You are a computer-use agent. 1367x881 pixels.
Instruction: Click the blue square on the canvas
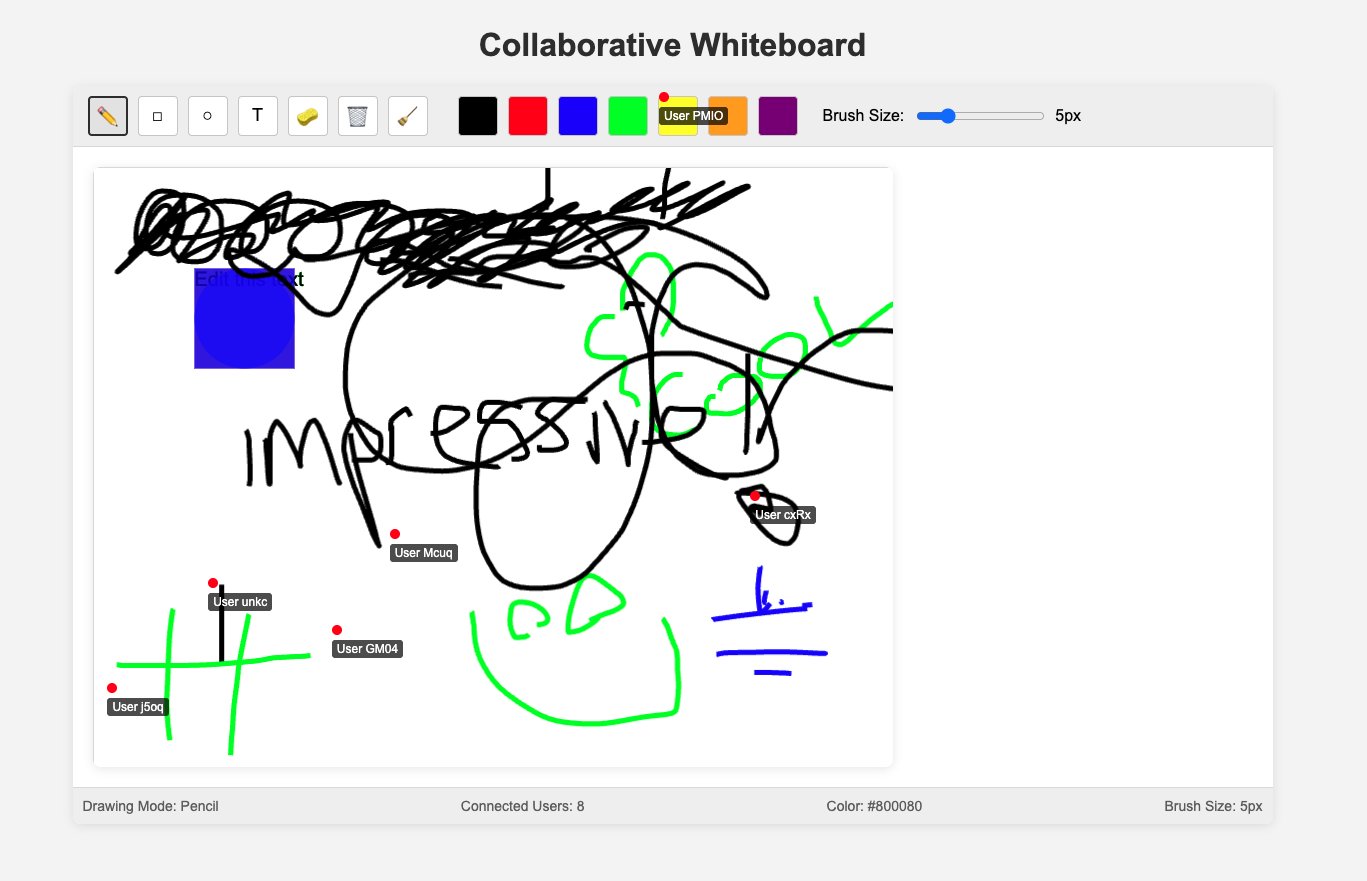click(244, 318)
